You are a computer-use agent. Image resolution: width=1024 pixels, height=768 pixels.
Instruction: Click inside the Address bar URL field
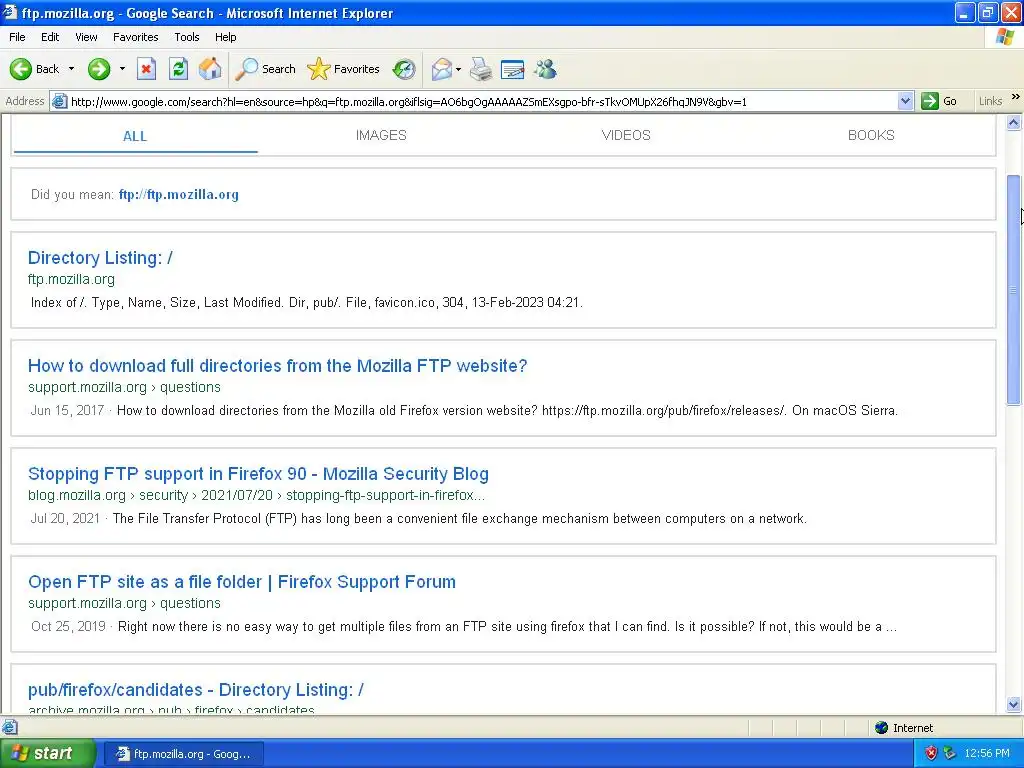click(483, 101)
